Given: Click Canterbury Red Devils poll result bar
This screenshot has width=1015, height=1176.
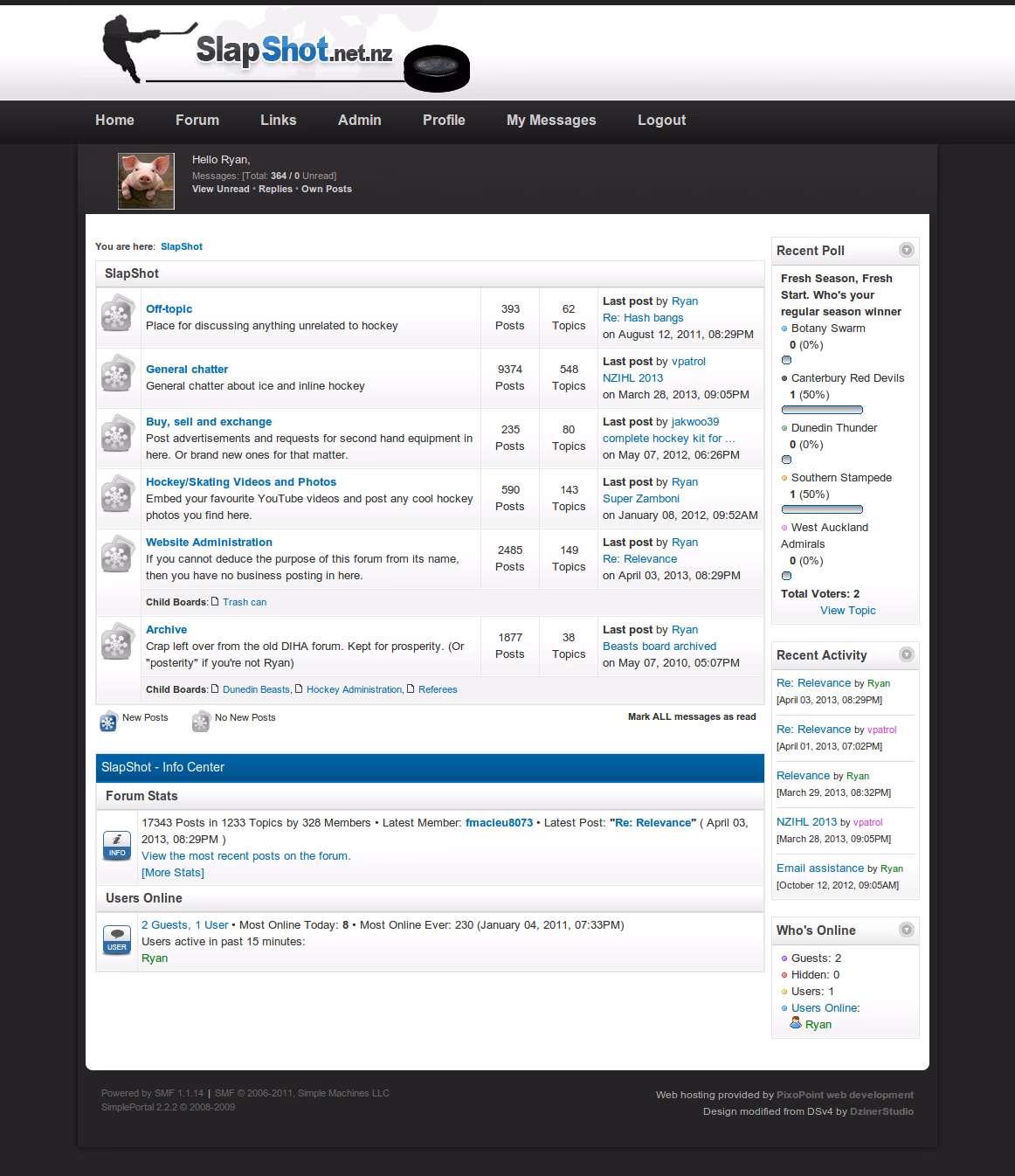Looking at the screenshot, I should (x=822, y=410).
